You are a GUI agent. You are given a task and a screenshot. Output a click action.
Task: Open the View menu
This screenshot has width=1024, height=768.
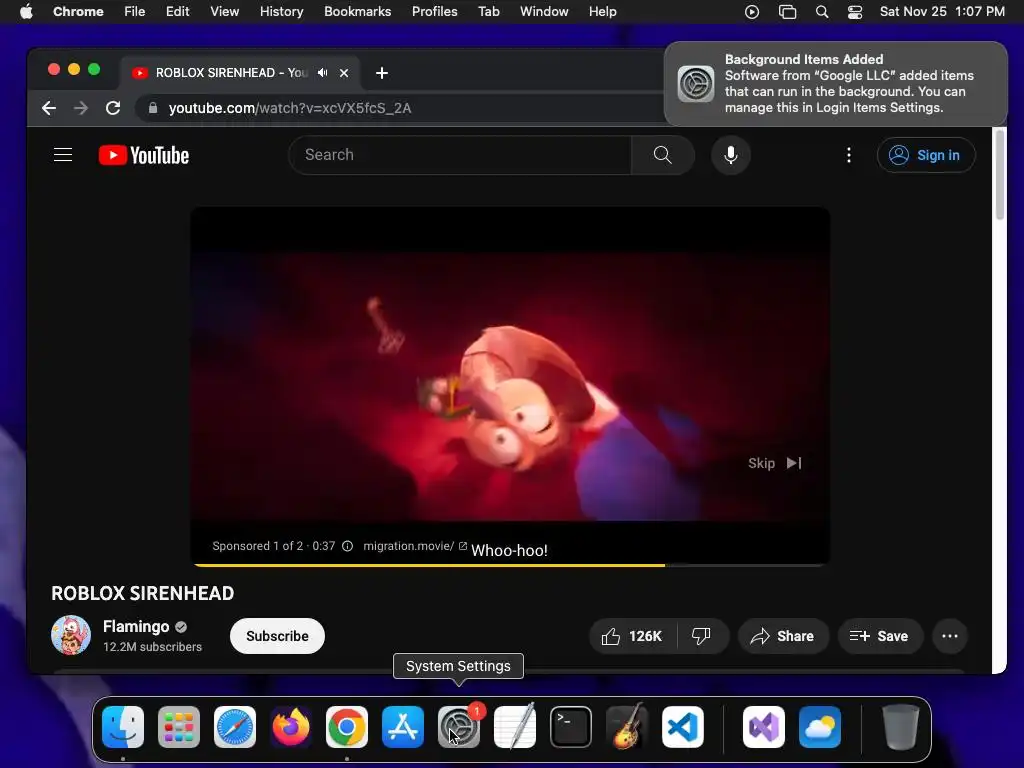tap(224, 12)
